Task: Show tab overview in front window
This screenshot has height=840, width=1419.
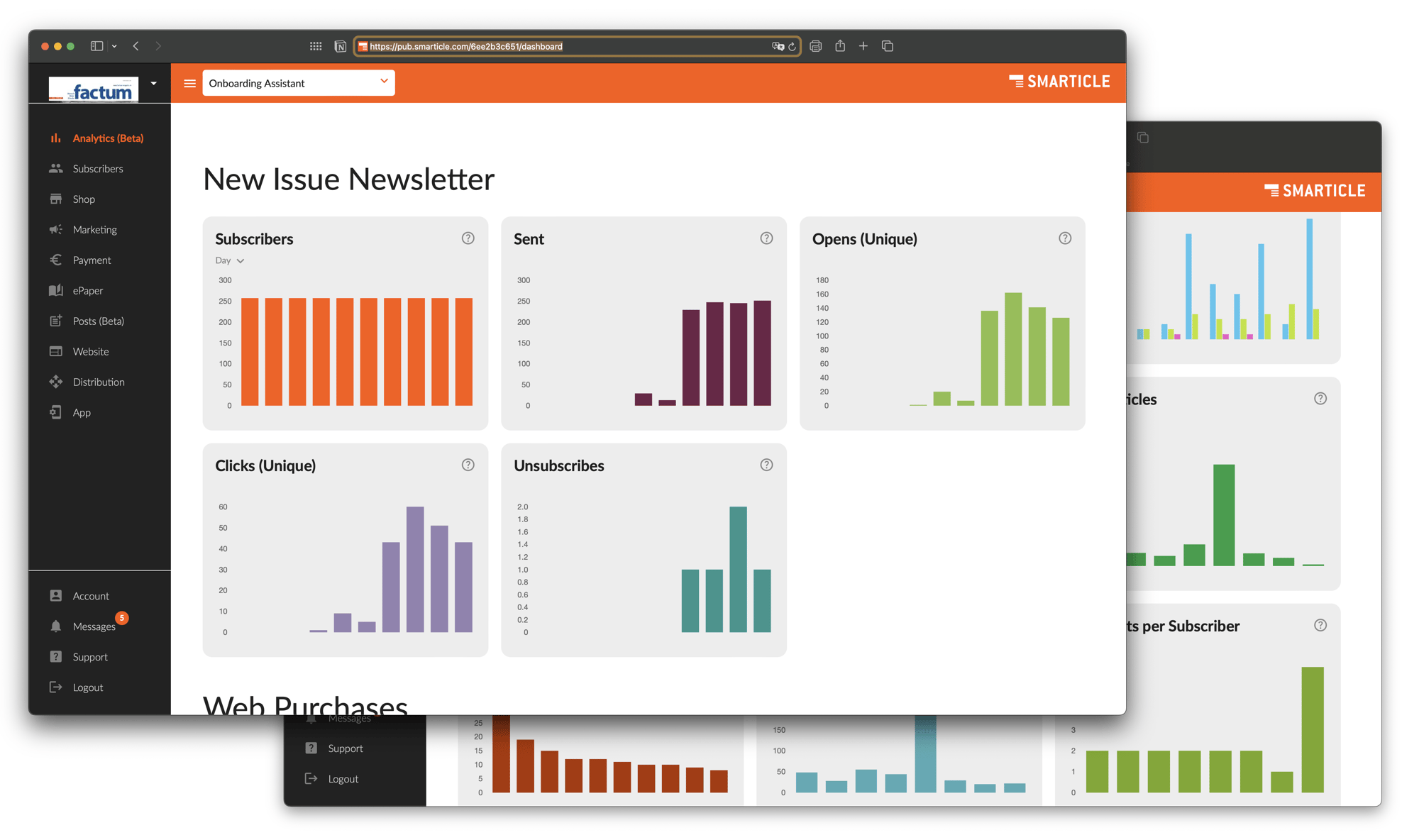Action: tap(888, 46)
